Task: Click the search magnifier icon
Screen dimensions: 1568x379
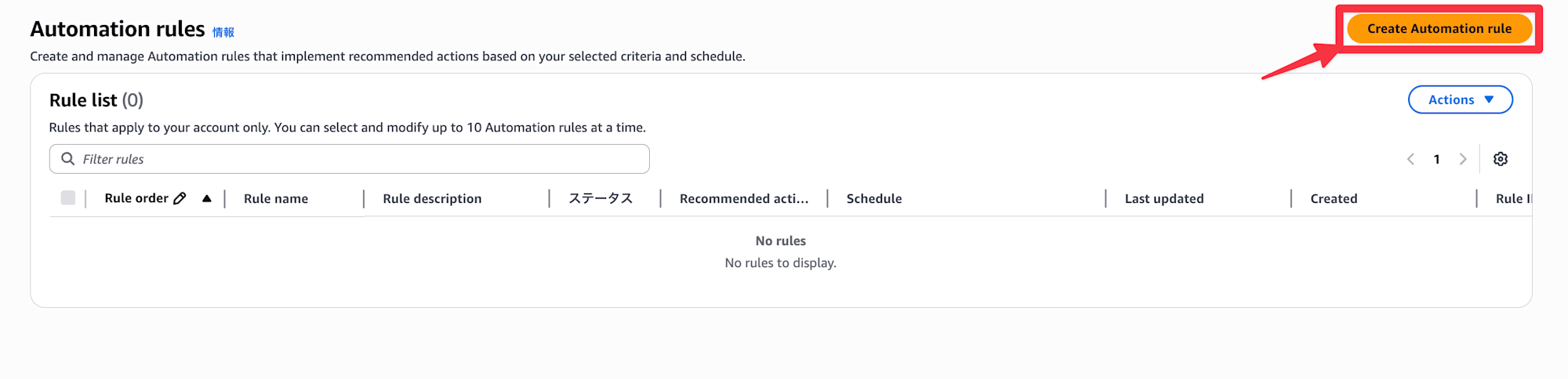Action: [68, 159]
